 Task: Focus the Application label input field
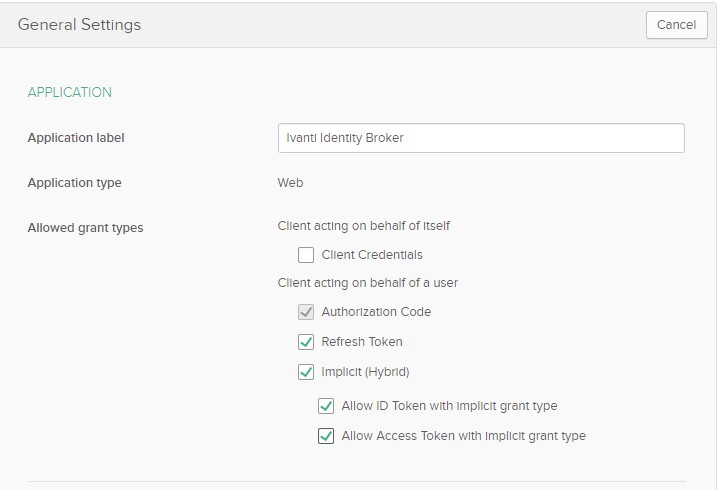tap(481, 138)
